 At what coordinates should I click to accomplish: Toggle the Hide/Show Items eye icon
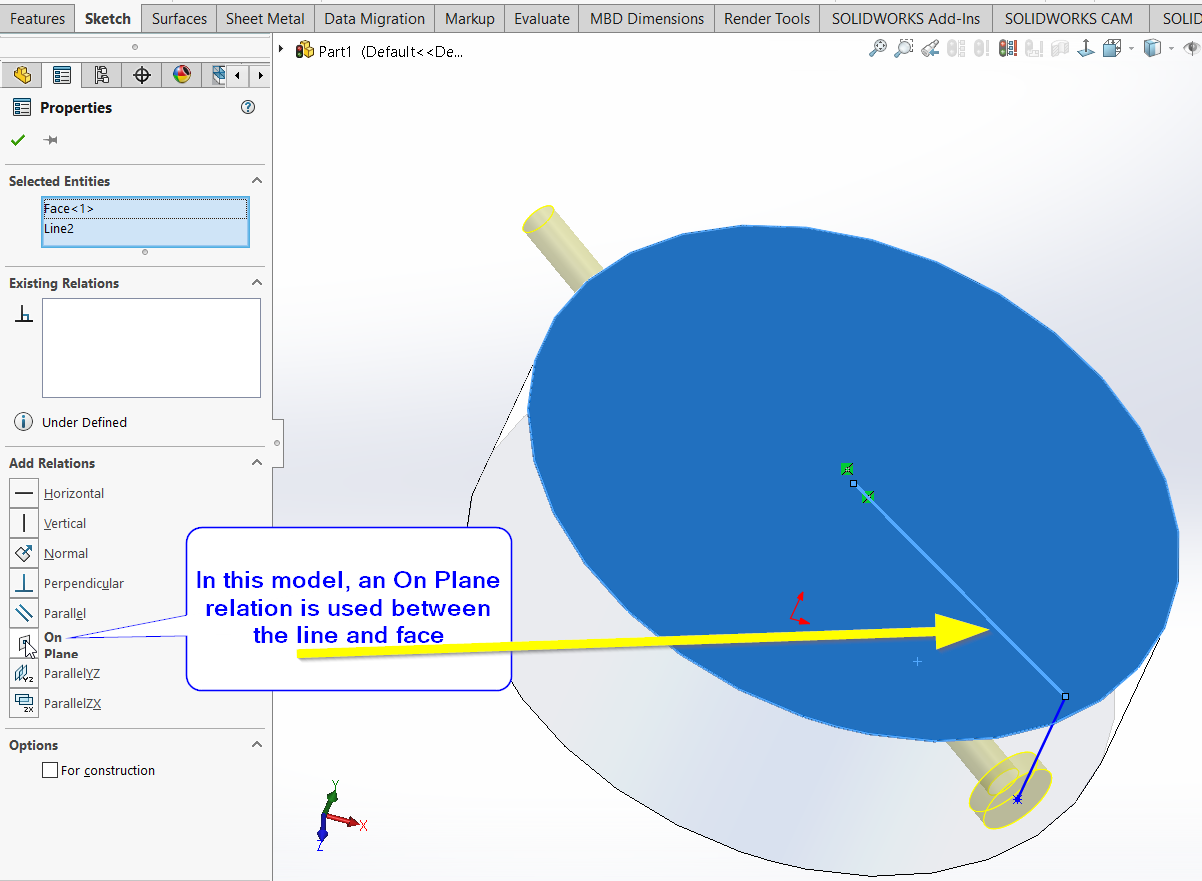[x=1190, y=48]
